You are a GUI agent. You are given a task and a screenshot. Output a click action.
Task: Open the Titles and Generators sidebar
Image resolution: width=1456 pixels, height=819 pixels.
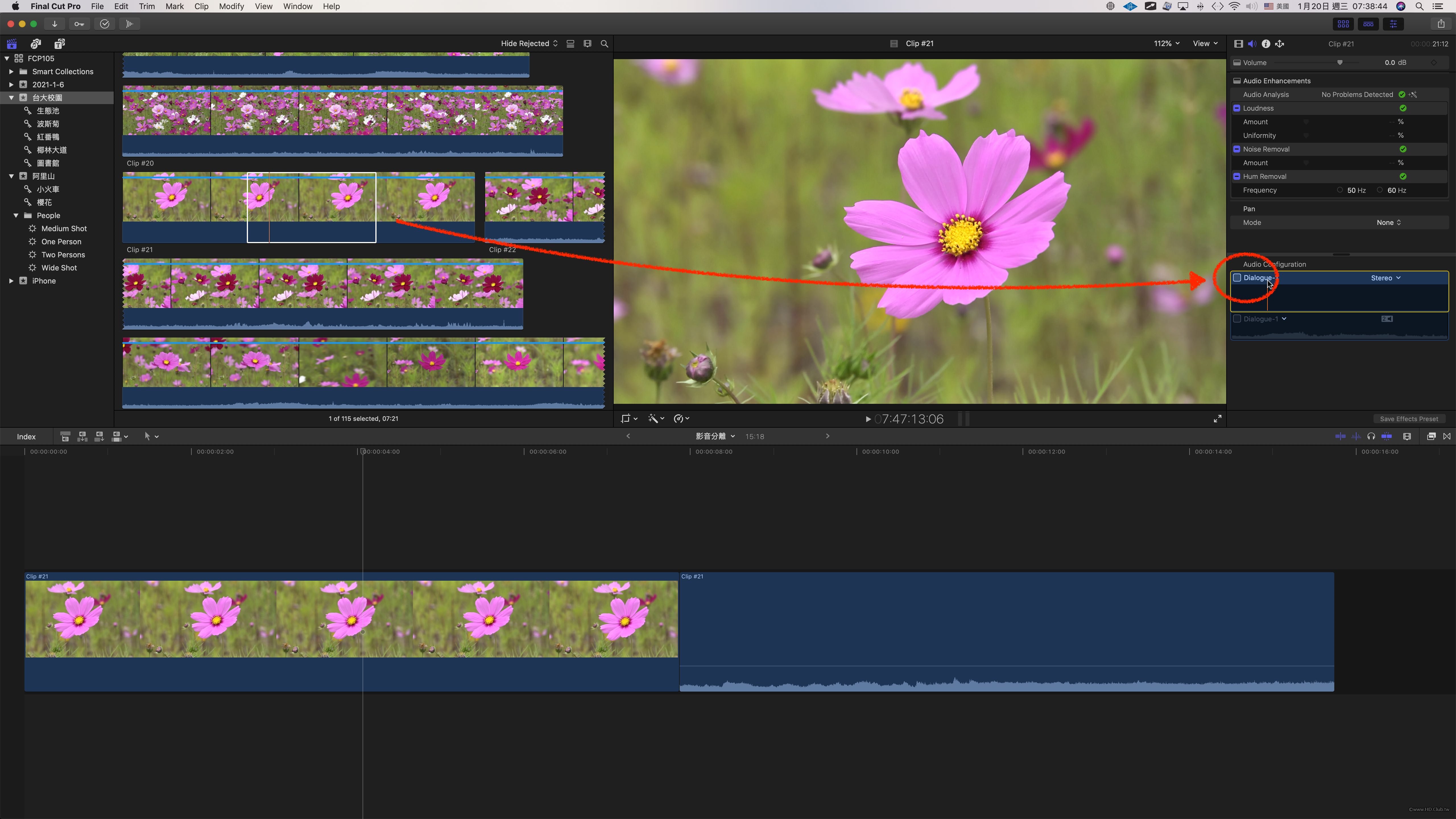coord(59,44)
